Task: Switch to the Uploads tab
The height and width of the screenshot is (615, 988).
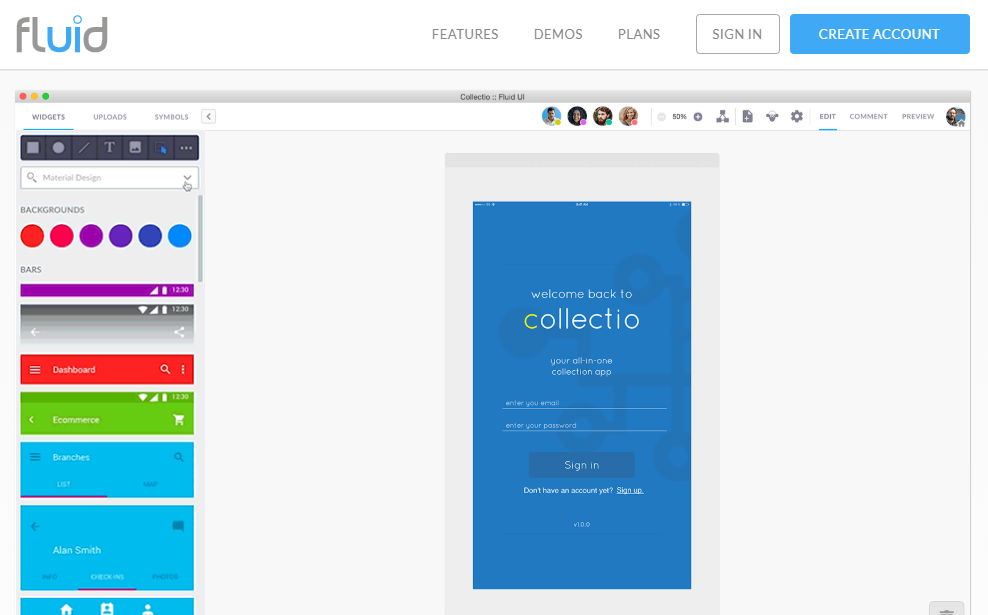Action: point(110,117)
